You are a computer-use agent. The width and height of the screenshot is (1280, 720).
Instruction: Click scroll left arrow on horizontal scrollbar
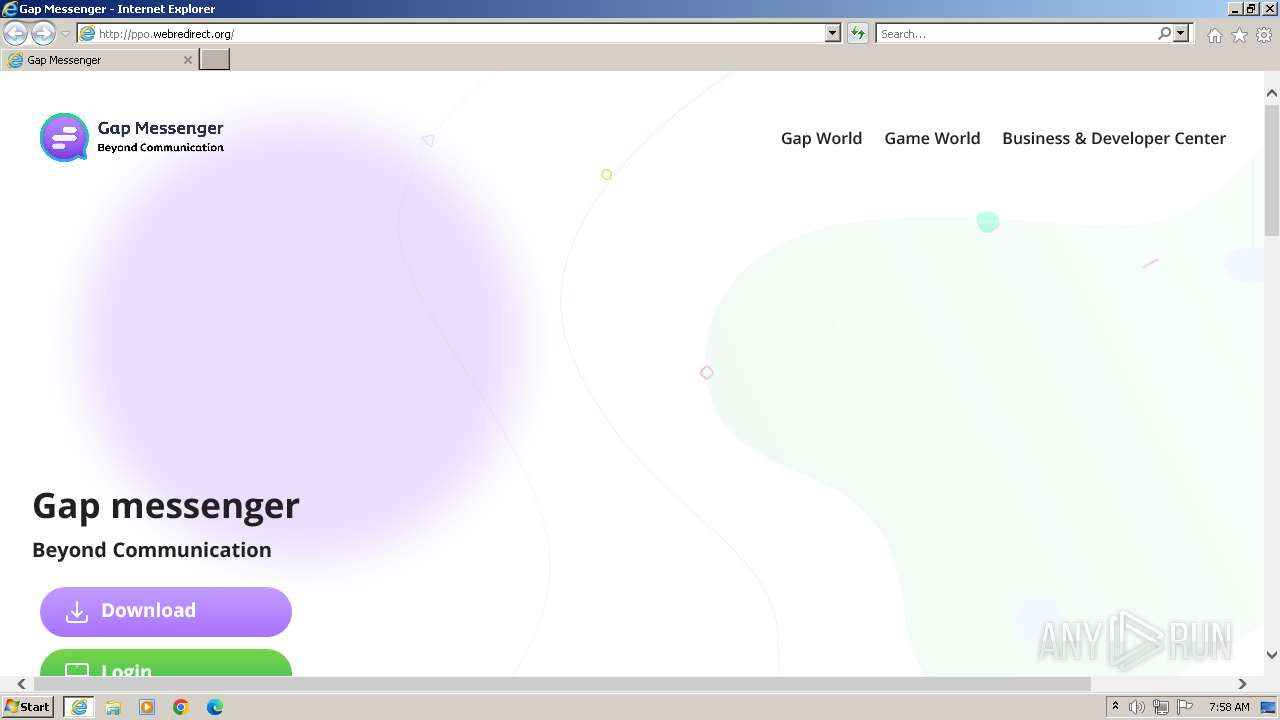[x=21, y=684]
